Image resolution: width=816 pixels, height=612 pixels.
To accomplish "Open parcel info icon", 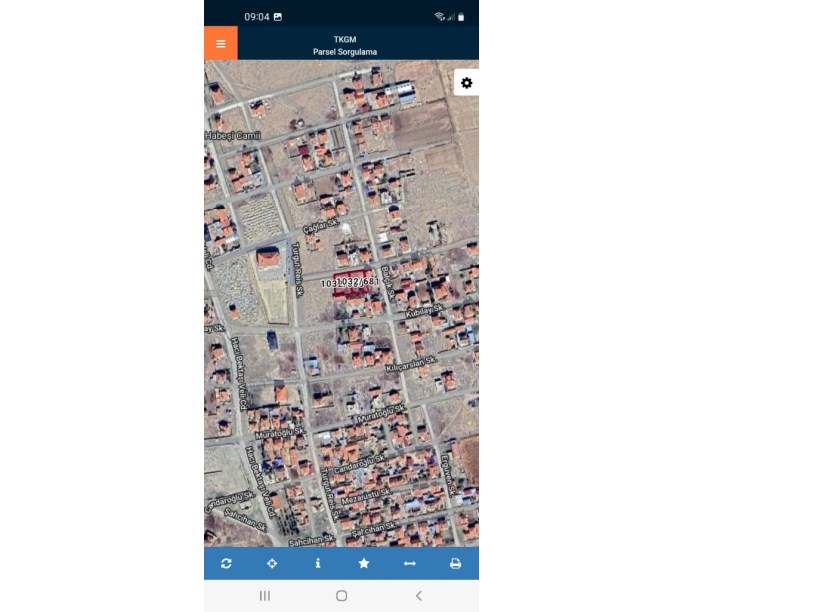I will [318, 563].
